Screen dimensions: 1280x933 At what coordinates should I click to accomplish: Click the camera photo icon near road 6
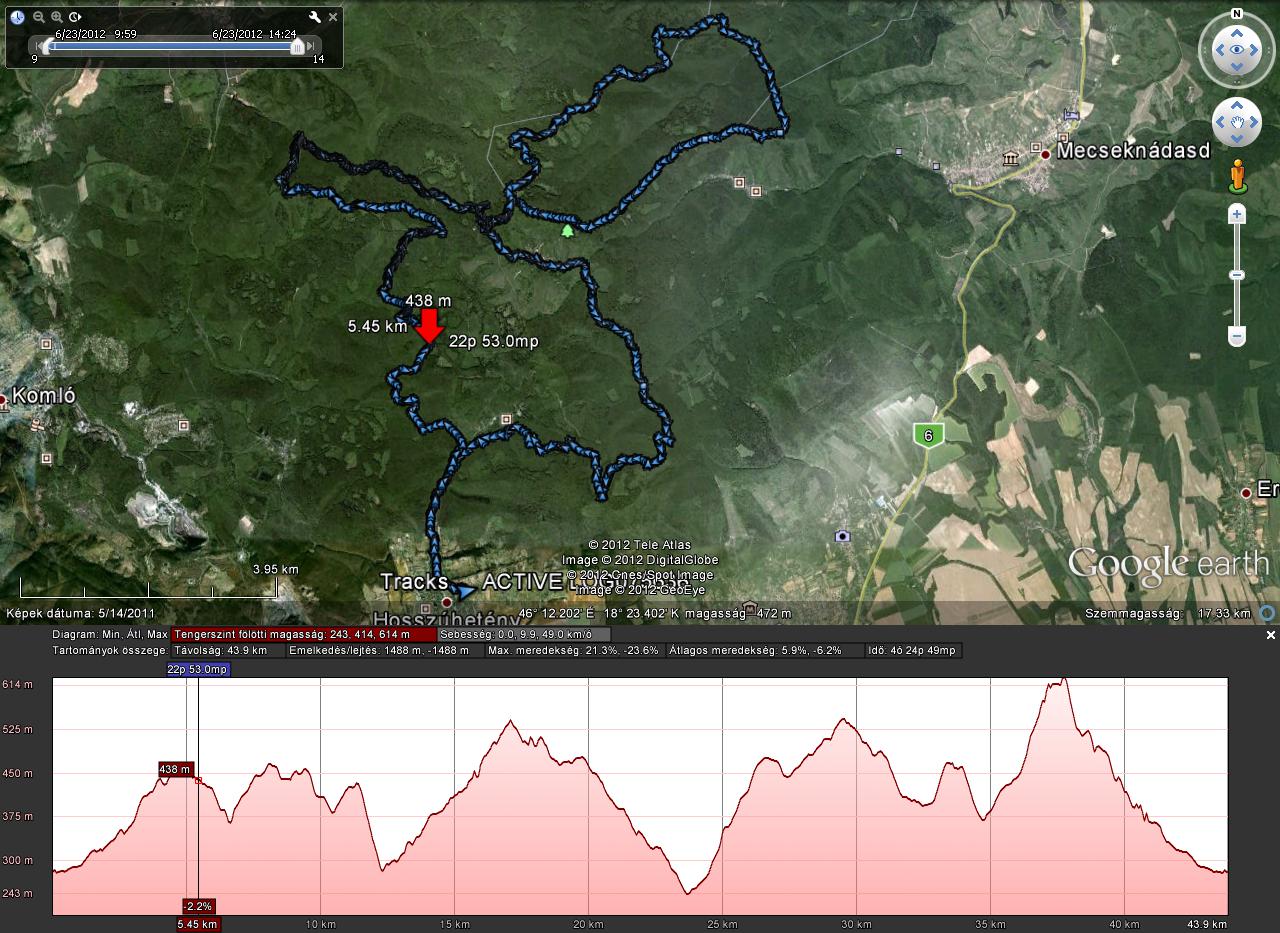point(842,536)
